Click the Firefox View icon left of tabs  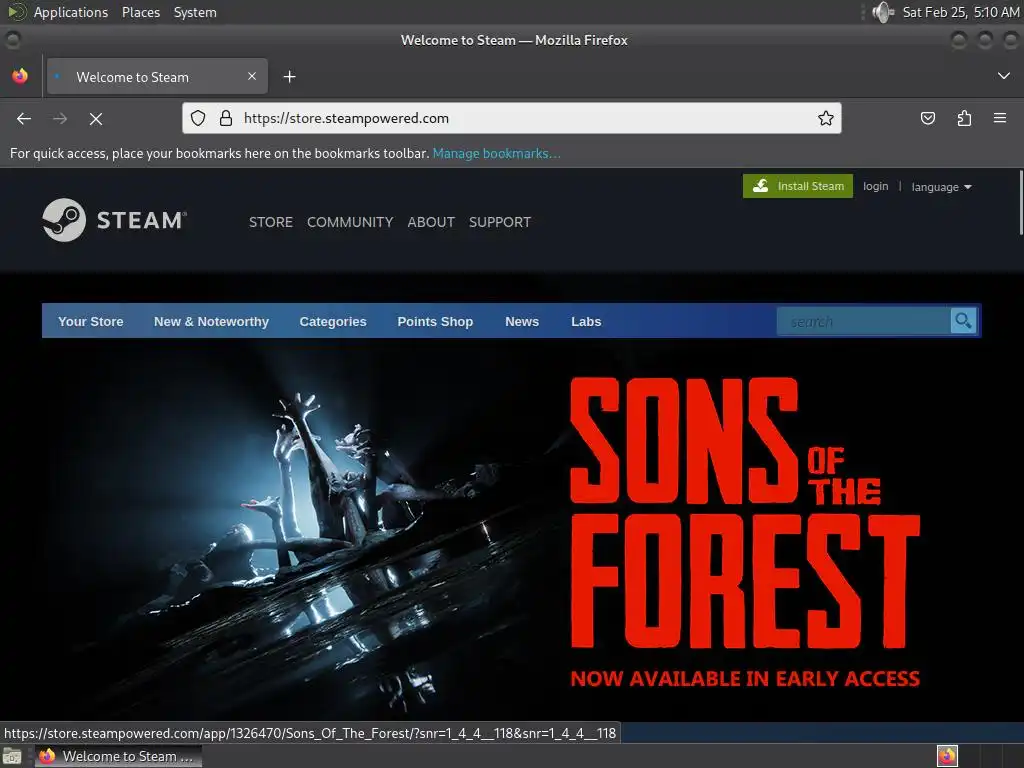tap(20, 76)
